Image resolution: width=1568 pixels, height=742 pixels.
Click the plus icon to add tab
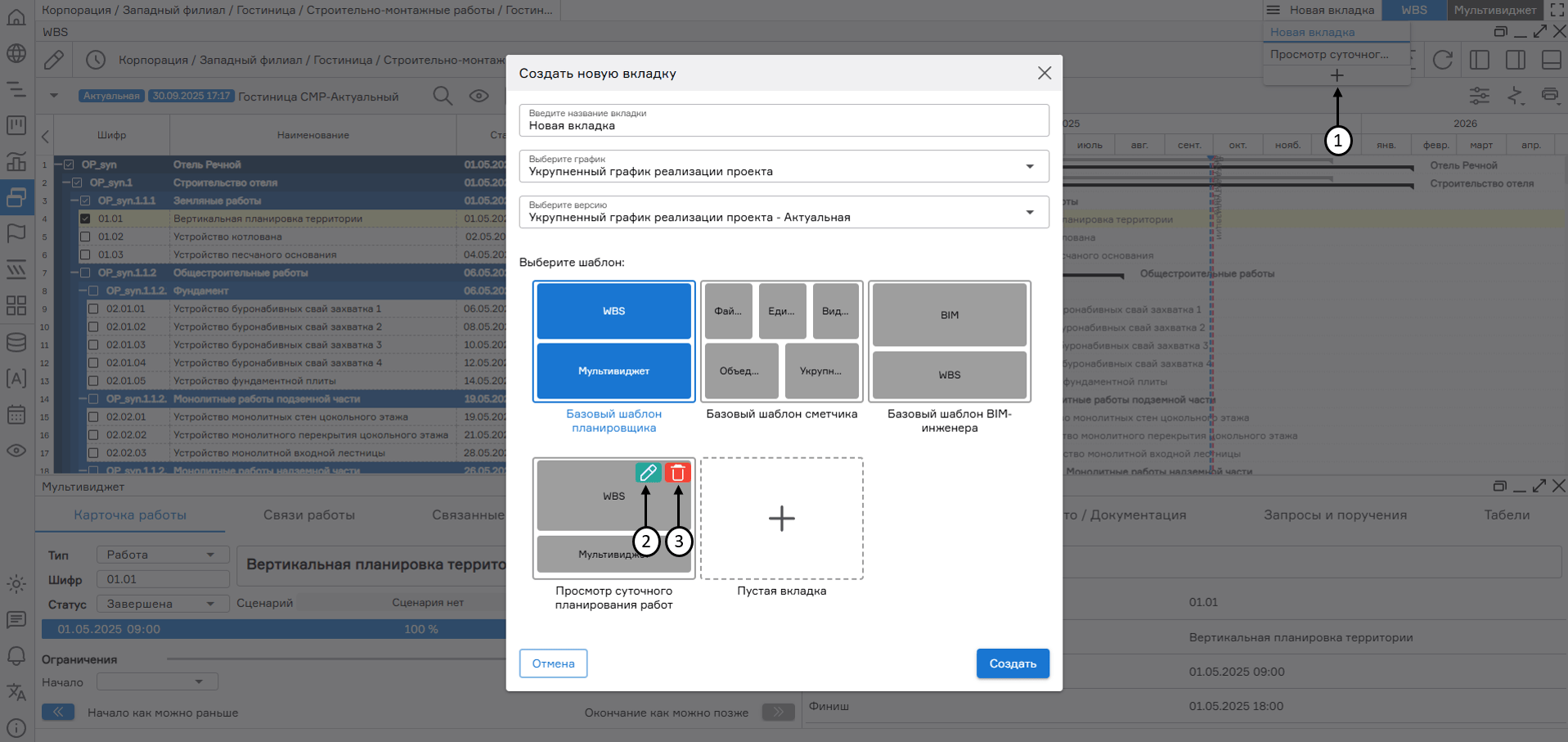click(1337, 75)
